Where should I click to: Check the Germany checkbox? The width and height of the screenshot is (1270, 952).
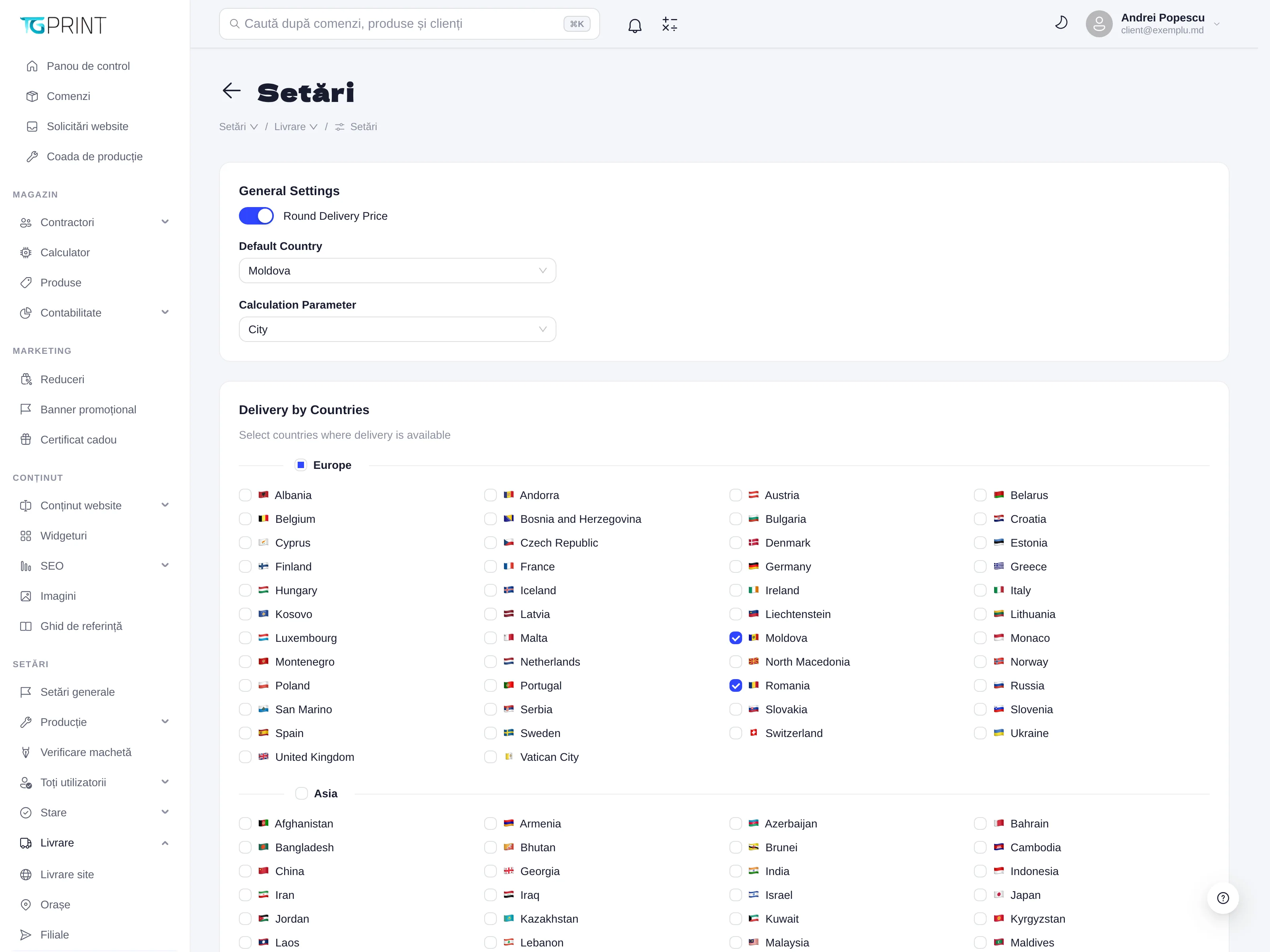point(735,567)
